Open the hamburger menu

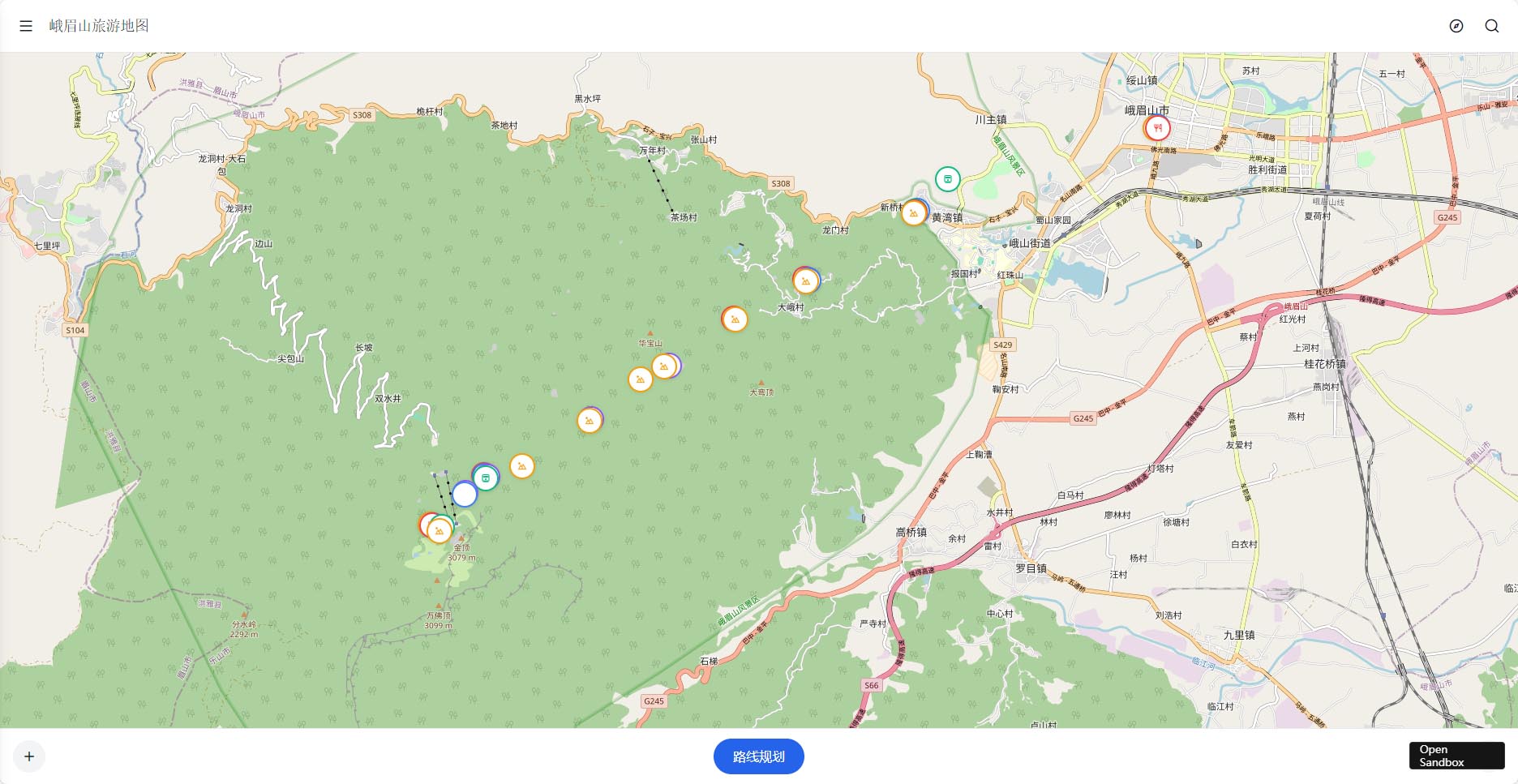tap(26, 26)
